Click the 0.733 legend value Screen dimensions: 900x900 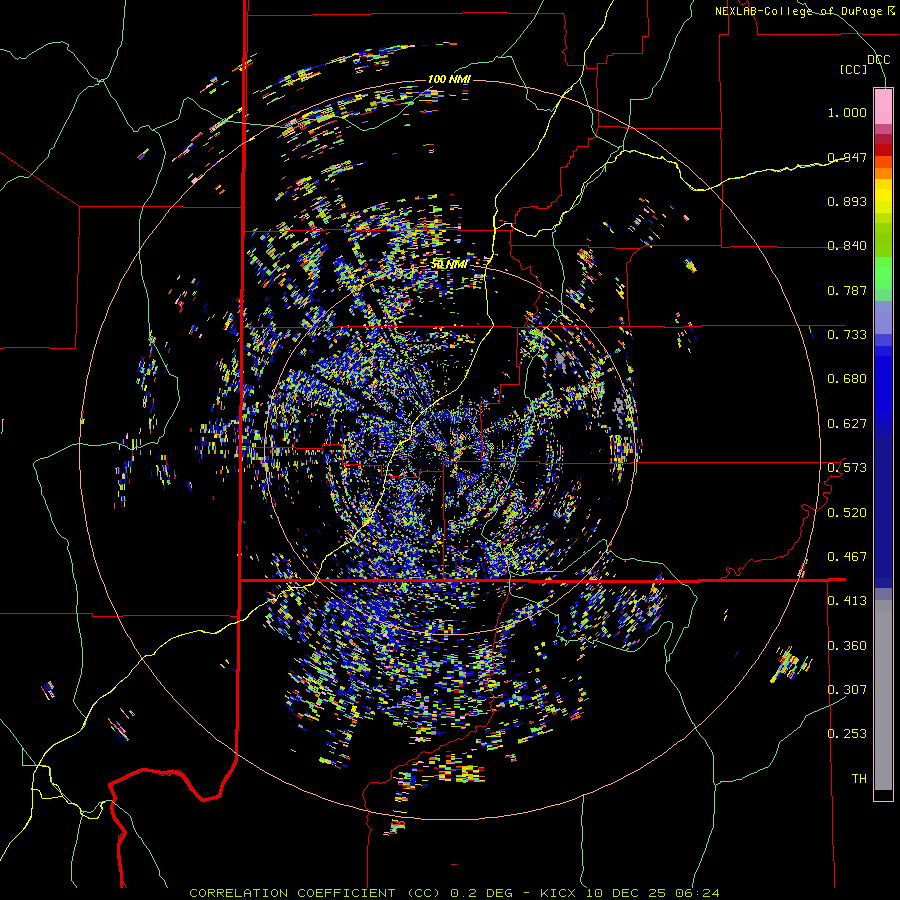tap(847, 335)
